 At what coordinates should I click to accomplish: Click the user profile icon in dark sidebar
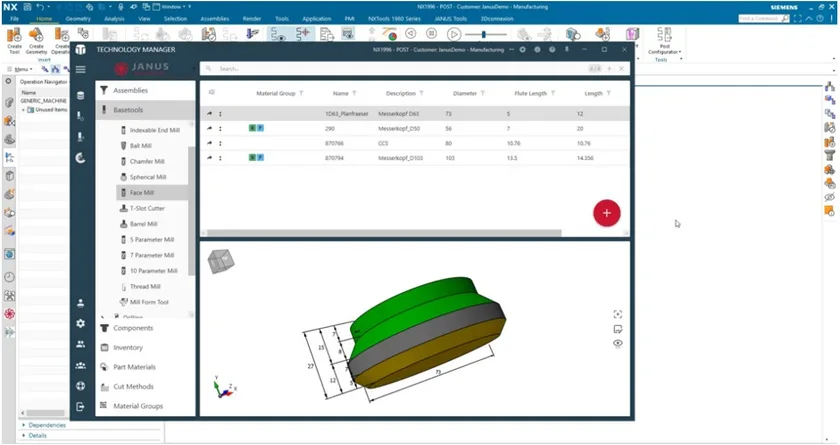(80, 303)
